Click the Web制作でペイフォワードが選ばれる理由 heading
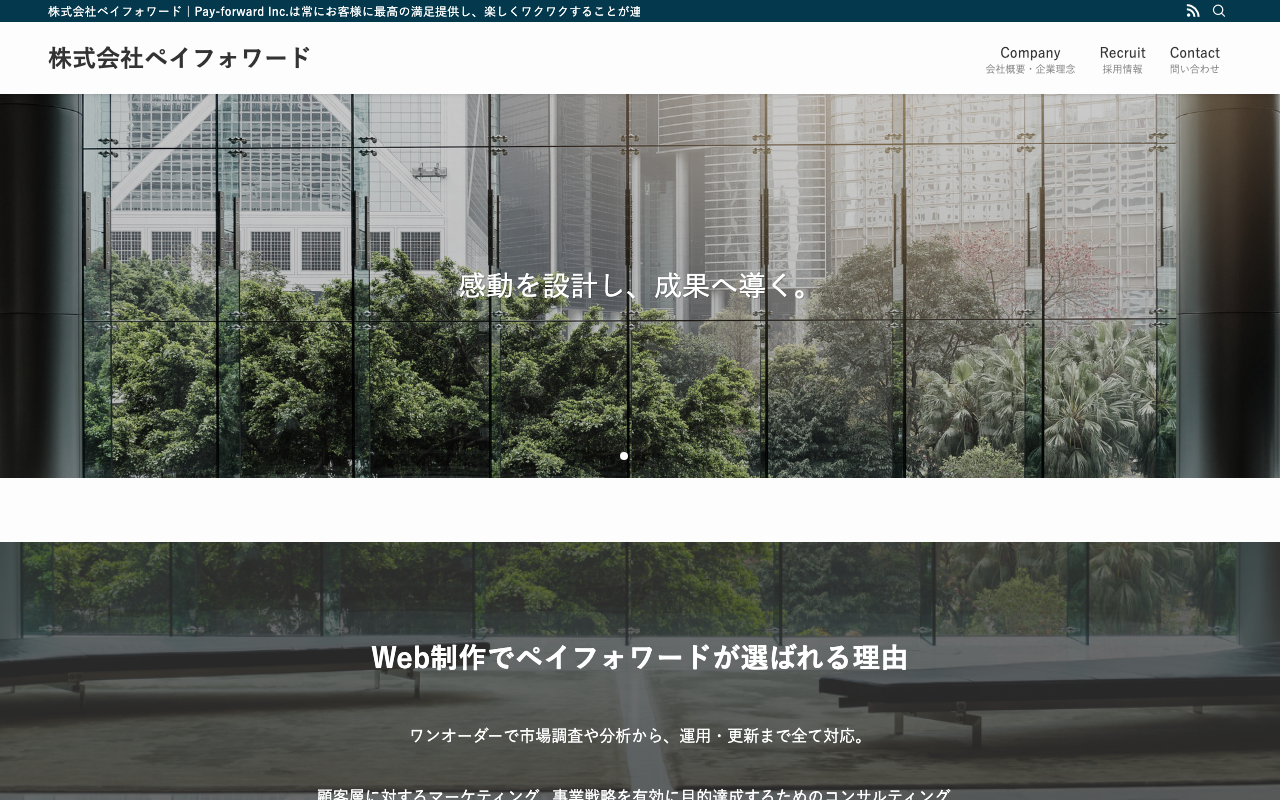Screen dimensions: 1280x800 pyautogui.click(x=640, y=657)
